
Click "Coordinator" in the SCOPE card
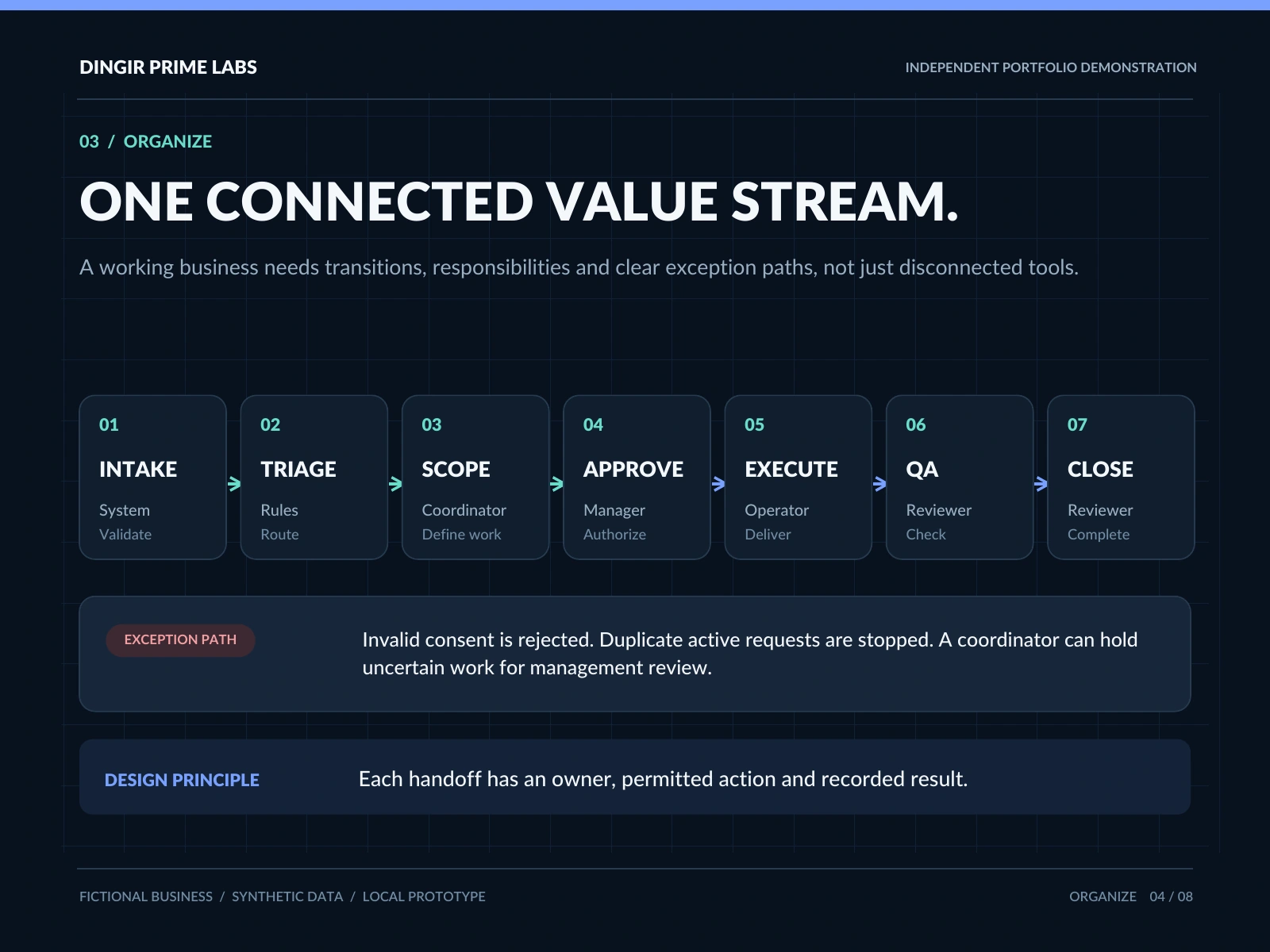[464, 510]
